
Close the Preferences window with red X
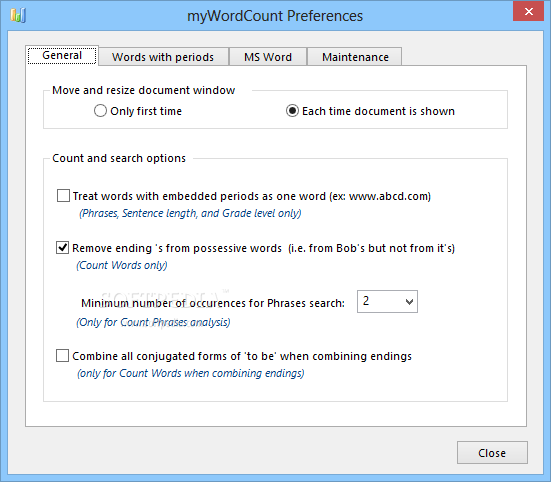click(529, 11)
